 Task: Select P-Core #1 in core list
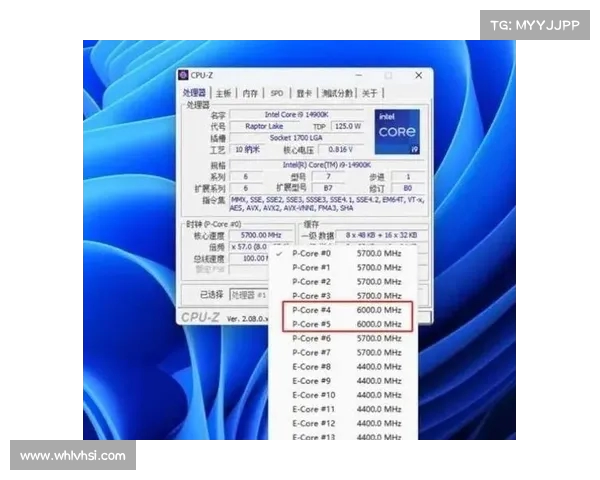click(x=342, y=268)
